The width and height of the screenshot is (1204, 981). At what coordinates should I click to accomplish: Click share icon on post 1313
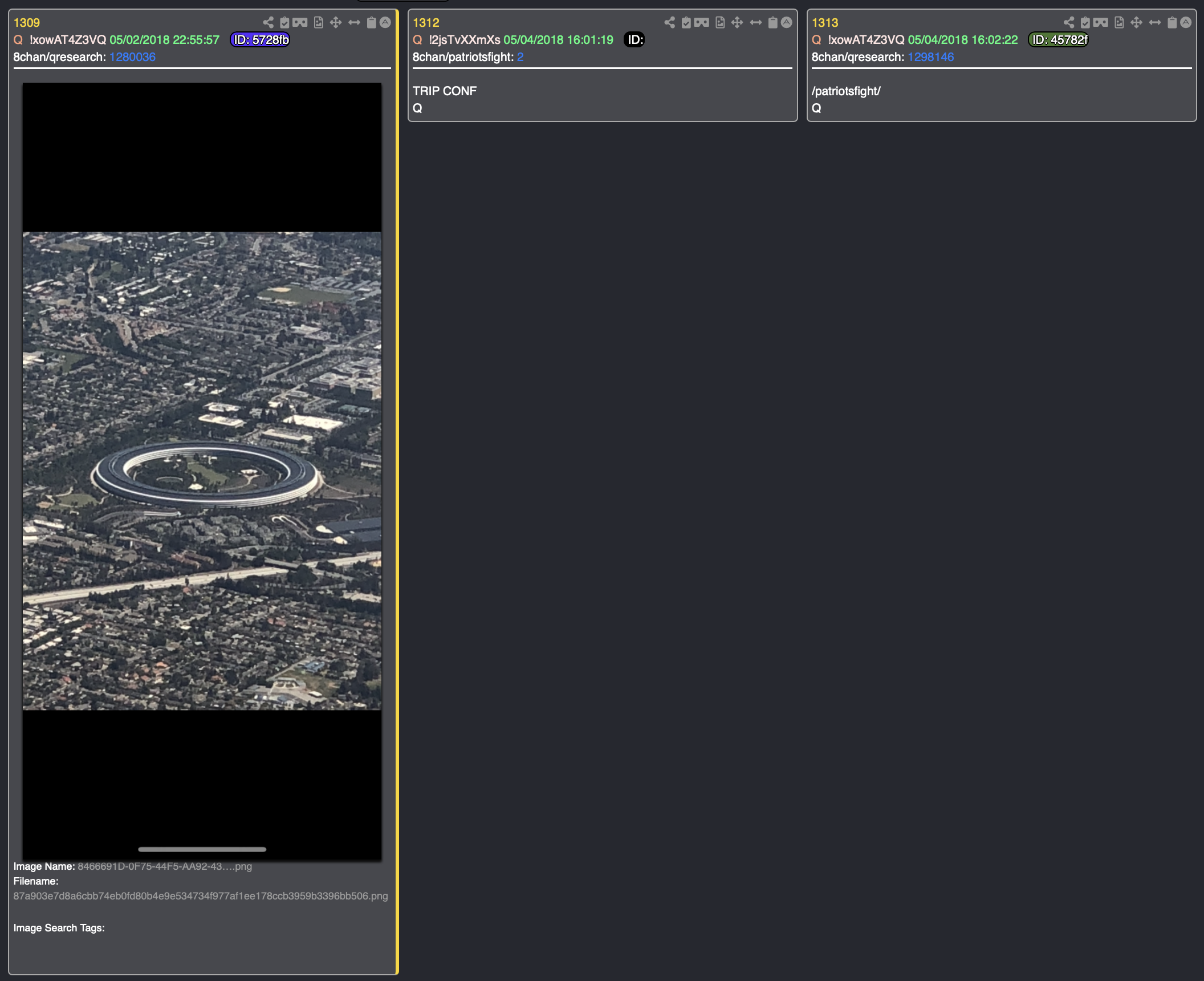coord(1069,23)
